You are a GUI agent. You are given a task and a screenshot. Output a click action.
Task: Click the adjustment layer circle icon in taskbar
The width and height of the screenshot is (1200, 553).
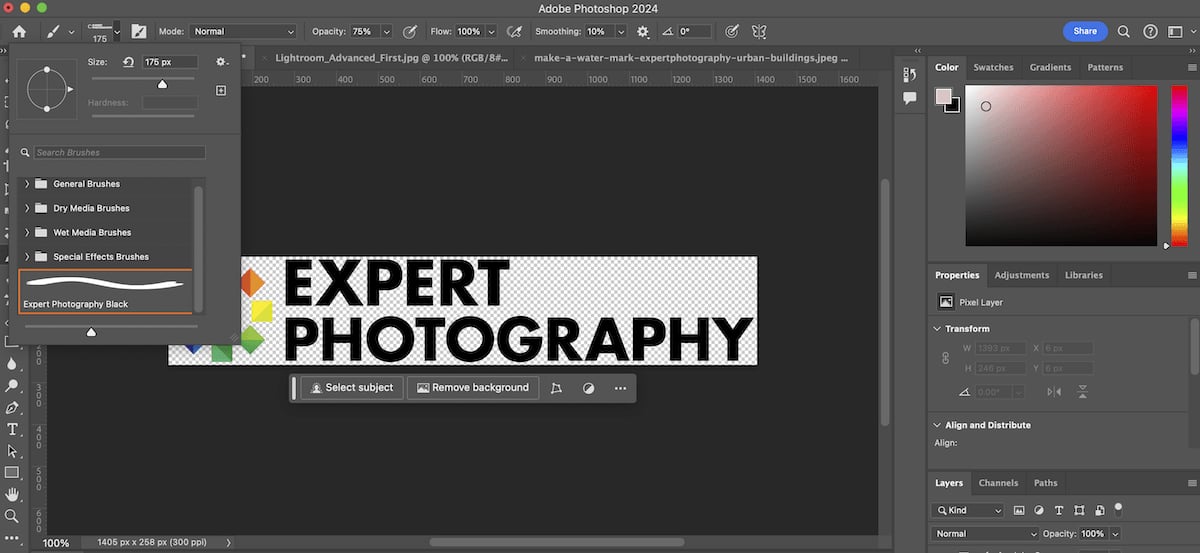[x=589, y=388]
